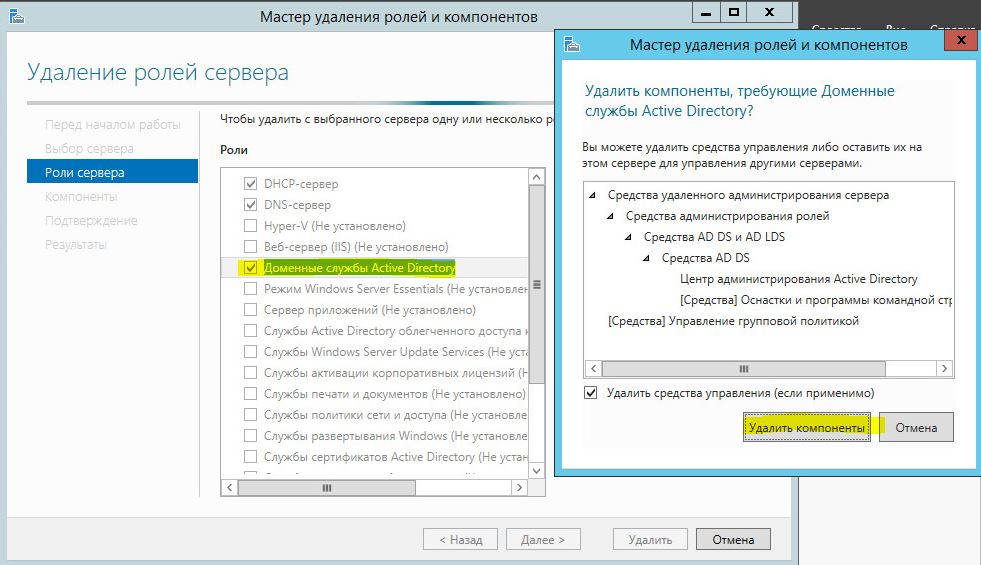Image resolution: width=981 pixels, height=565 pixels.
Task: Click roles list vertical scrollbar thumb
Action: (537, 285)
